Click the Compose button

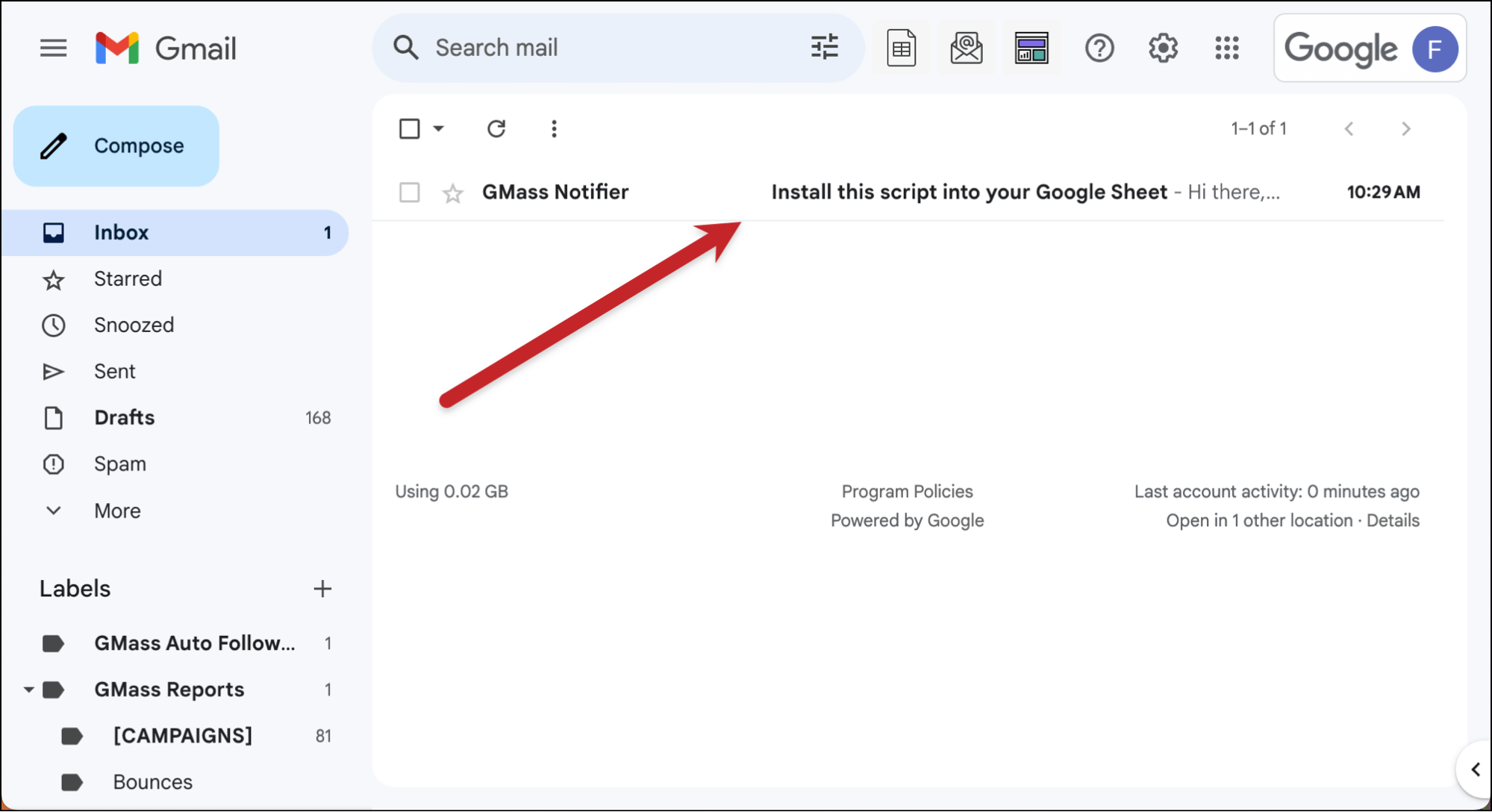coord(116,146)
